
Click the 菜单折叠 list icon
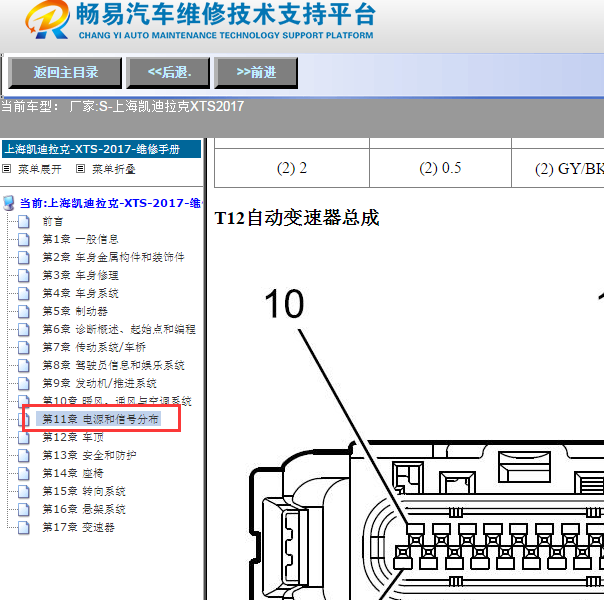tap(80, 169)
